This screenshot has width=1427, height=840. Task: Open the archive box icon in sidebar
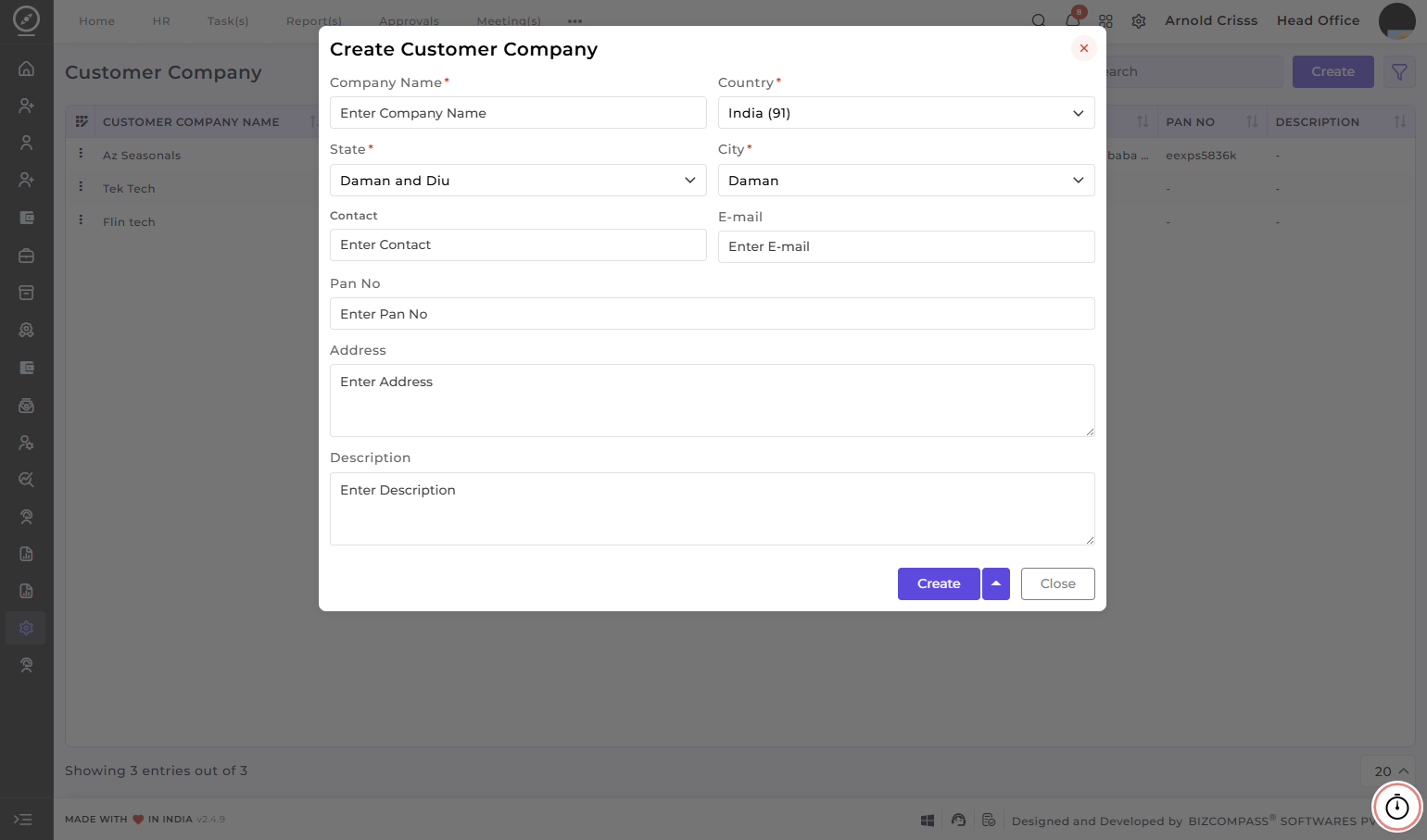[x=26, y=292]
